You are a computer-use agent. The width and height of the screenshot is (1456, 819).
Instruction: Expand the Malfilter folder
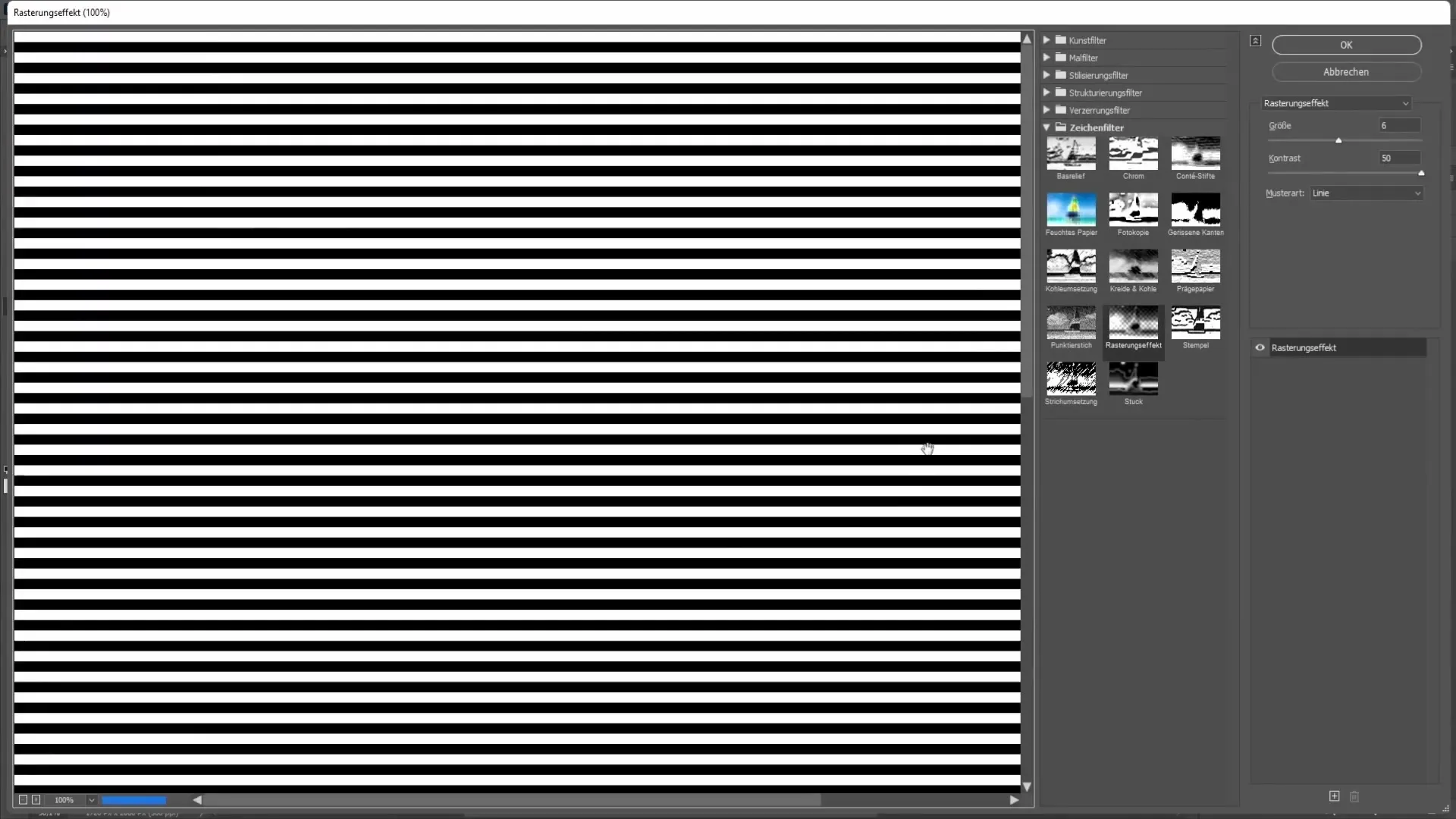tap(1046, 58)
